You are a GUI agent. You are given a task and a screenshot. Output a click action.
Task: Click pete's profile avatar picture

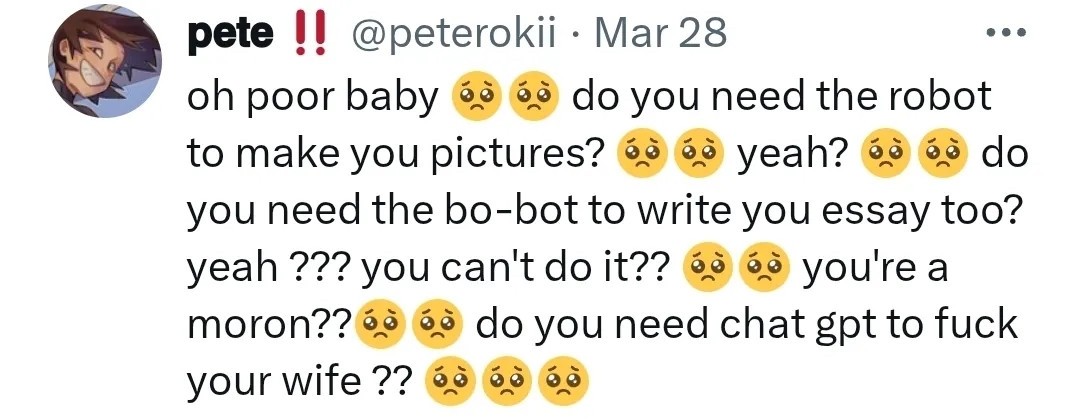pos(105,67)
